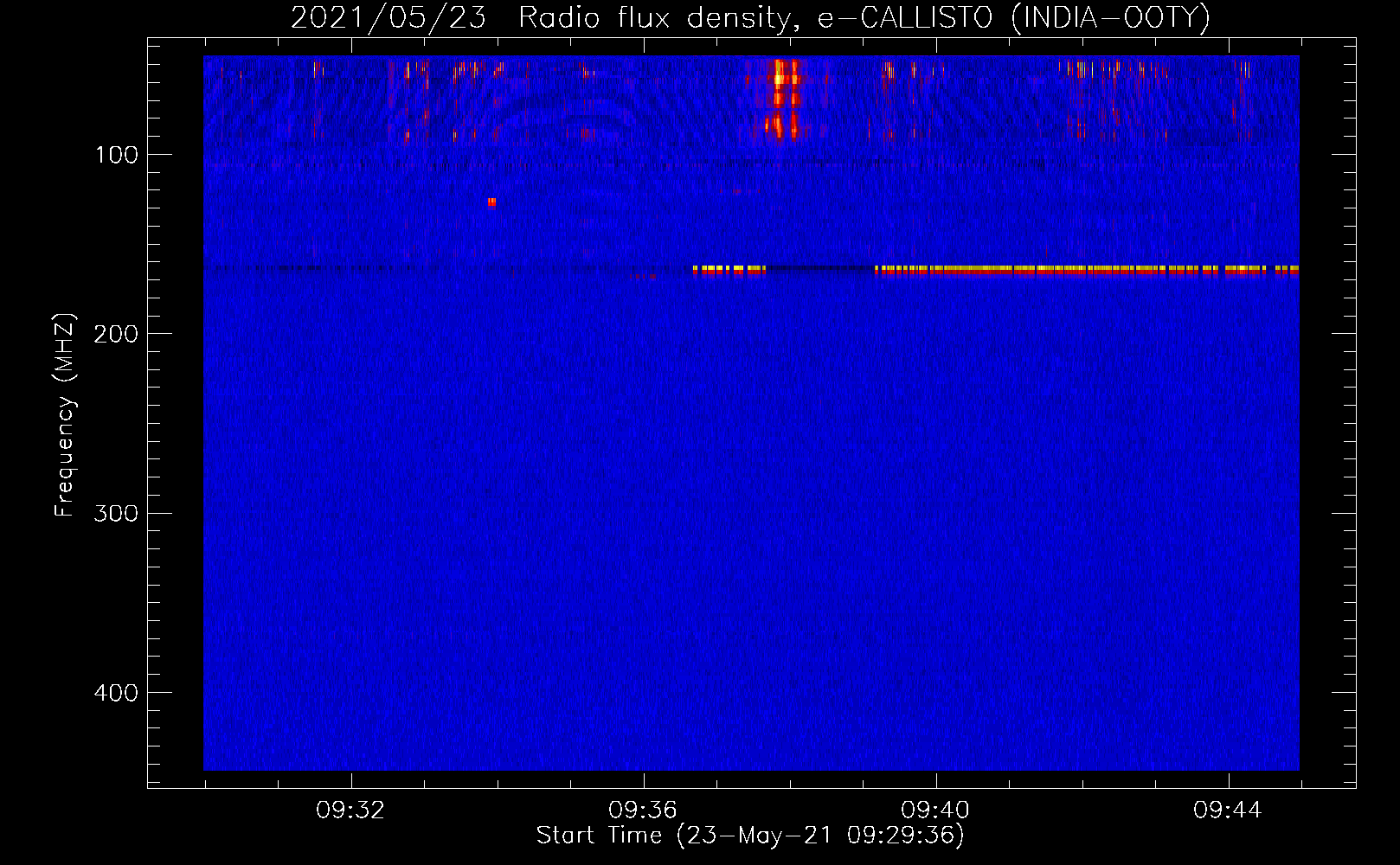Click the plot title '2021/05/23 Radio flux density'
This screenshot has height=865, width=1400.
(750, 17)
